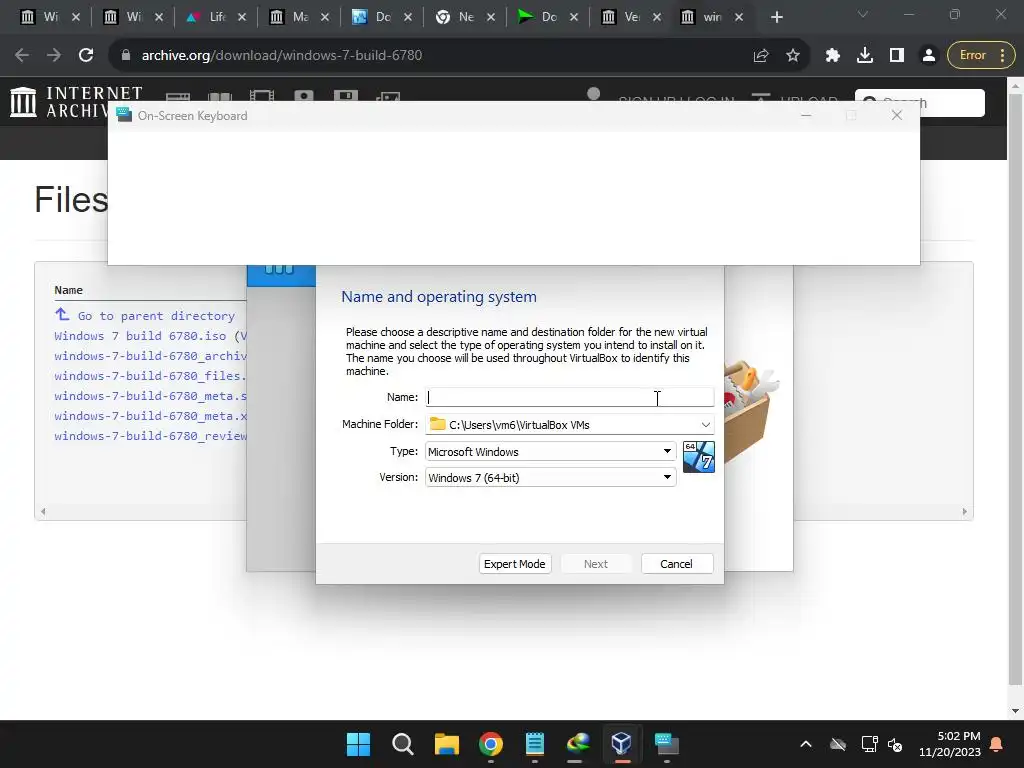1024x768 pixels.
Task: Click the film strip video icon on Internet Archive
Action: [x=261, y=97]
